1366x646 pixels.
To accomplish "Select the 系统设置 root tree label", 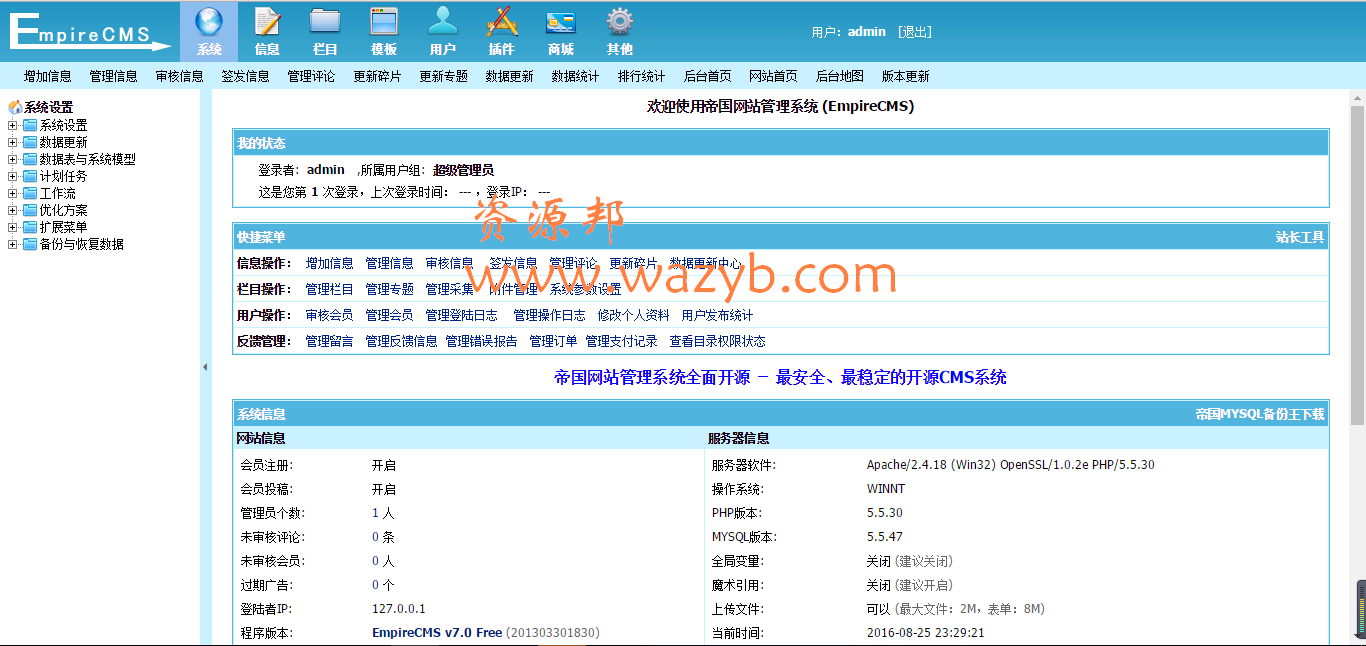I will (49, 107).
